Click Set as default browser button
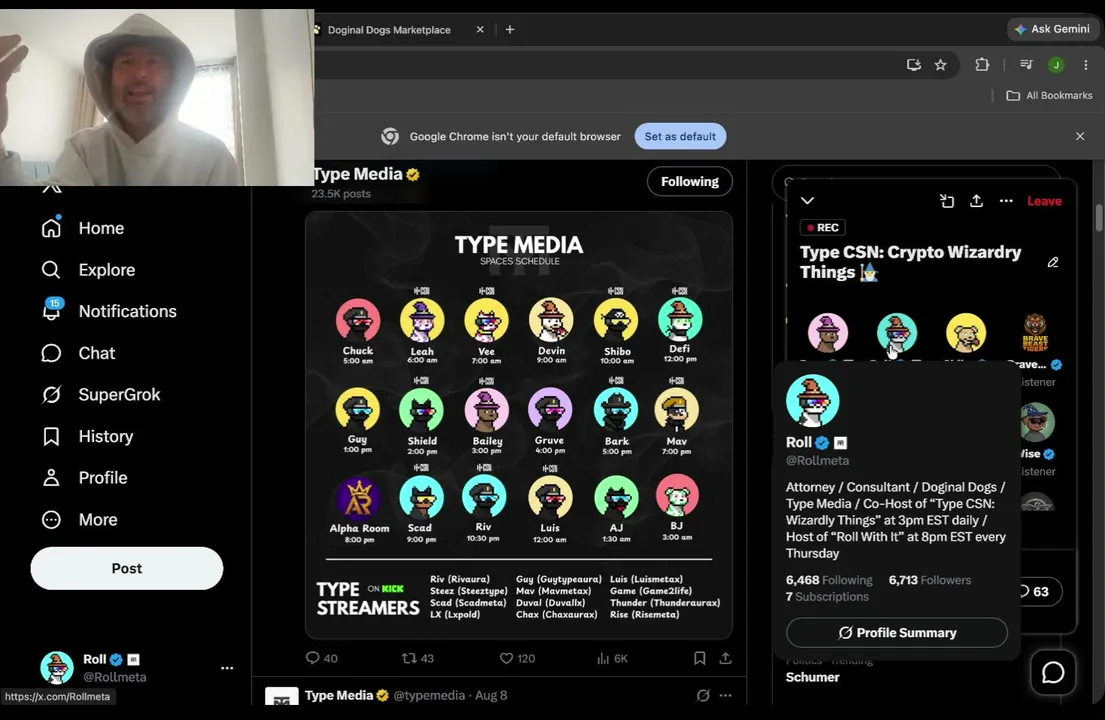Image resolution: width=1105 pixels, height=720 pixels. point(680,137)
